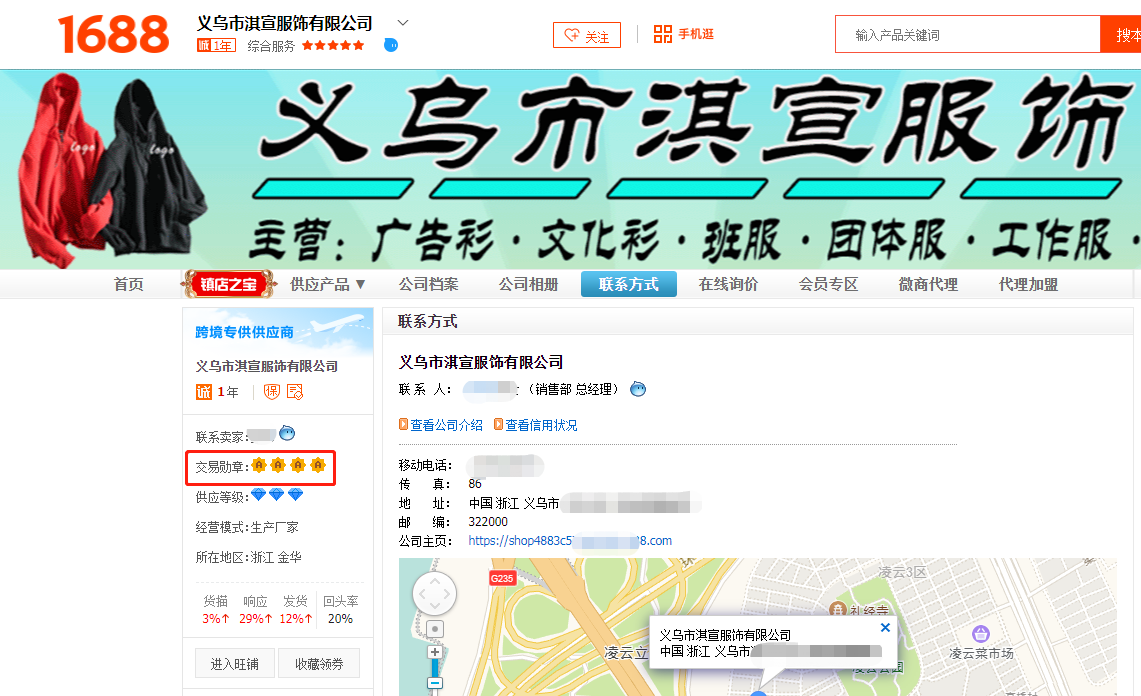Zoom out the map with minus button
This screenshot has width=1141, height=696.
click(x=434, y=683)
